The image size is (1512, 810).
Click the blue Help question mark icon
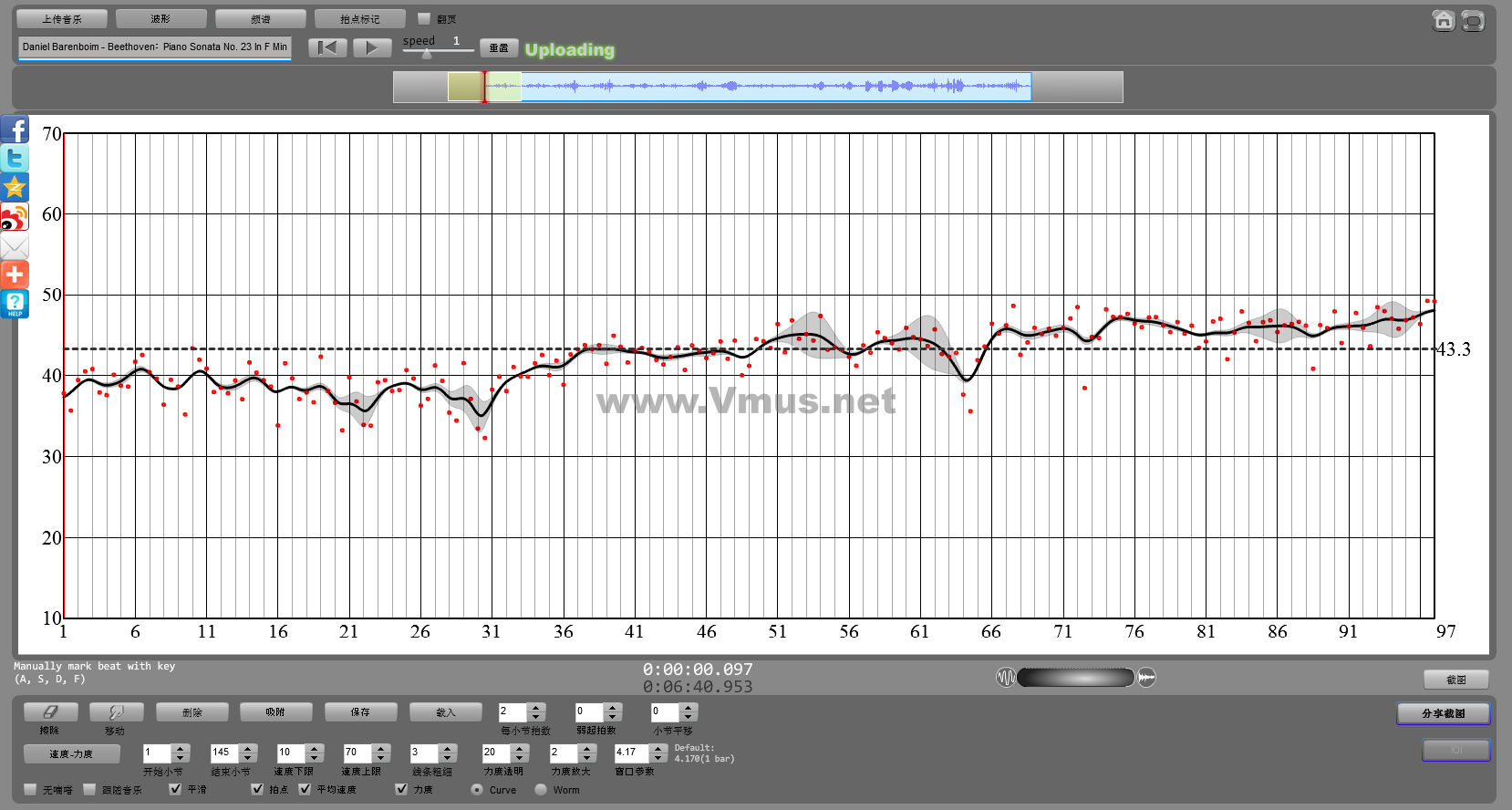pyautogui.click(x=15, y=304)
